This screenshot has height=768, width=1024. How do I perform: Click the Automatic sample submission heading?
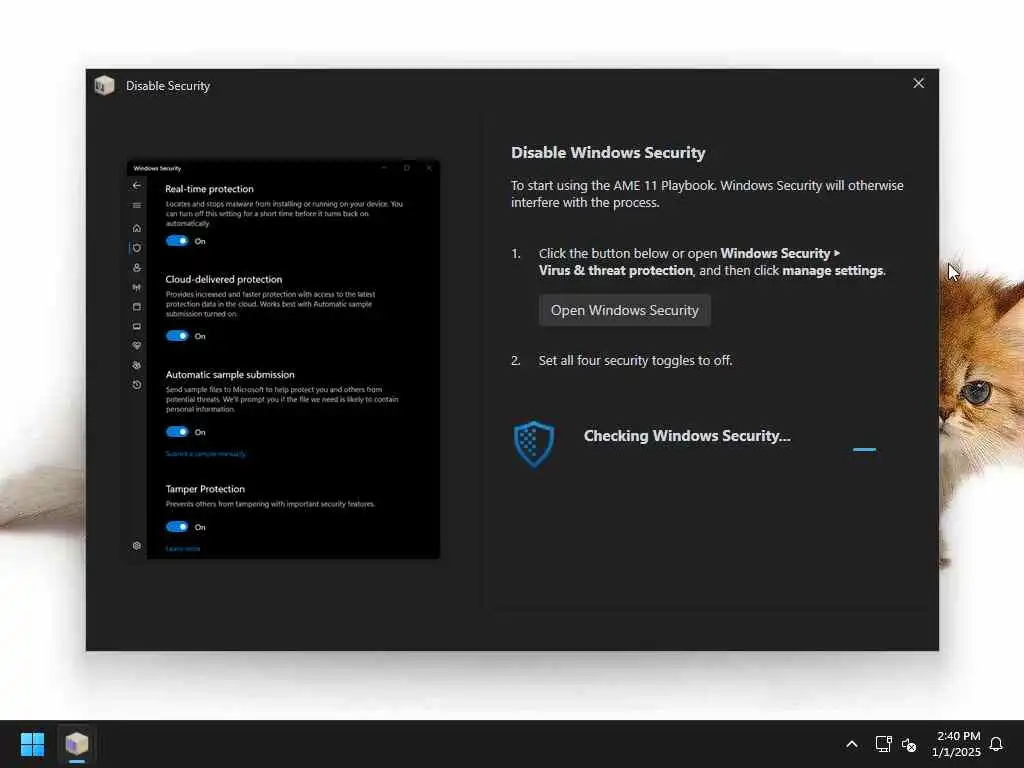[230, 374]
